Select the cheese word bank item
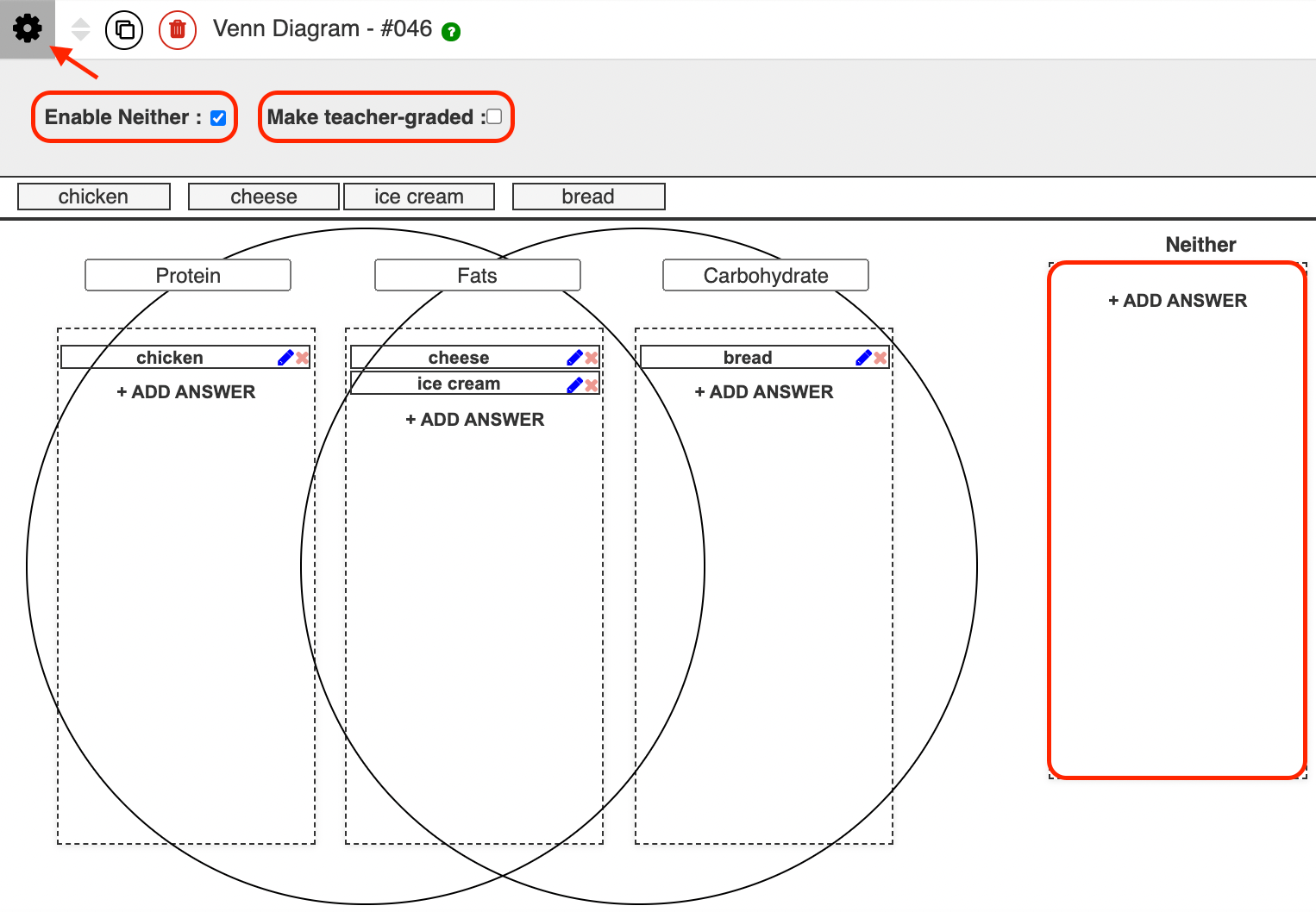1316x912 pixels. (263, 196)
